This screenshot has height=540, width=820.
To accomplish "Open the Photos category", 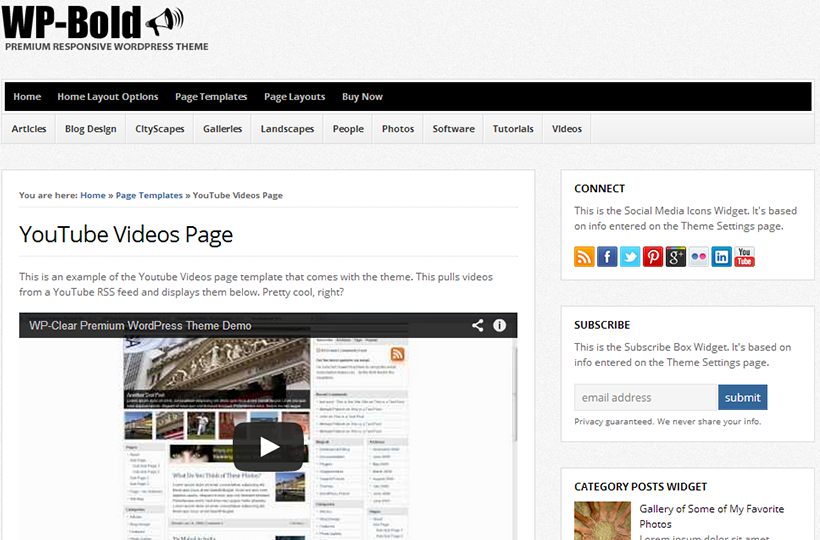I will tap(397, 129).
